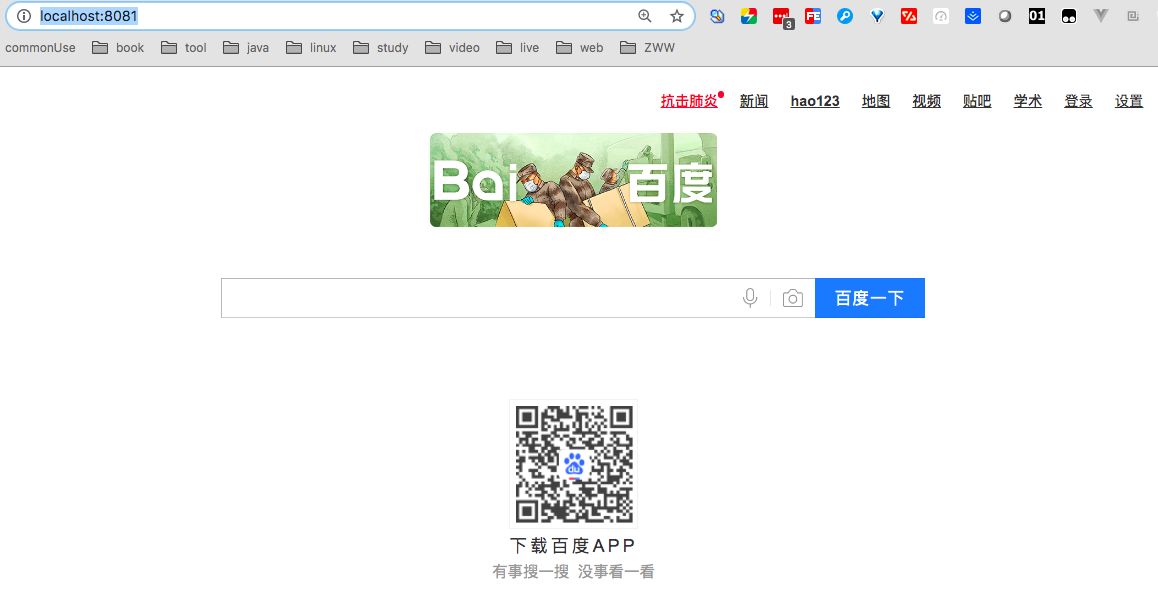
Task: Open the 贴吧 link
Action: pos(977,101)
